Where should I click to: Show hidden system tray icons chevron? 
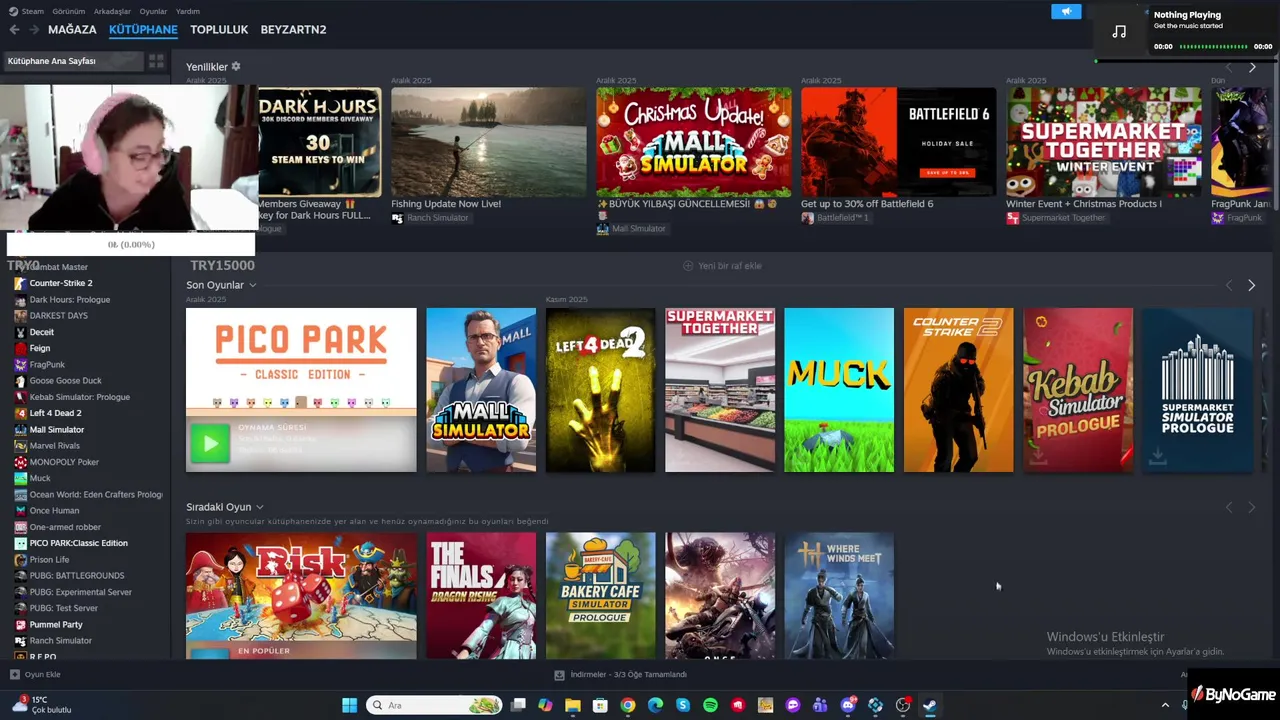[x=1165, y=705]
